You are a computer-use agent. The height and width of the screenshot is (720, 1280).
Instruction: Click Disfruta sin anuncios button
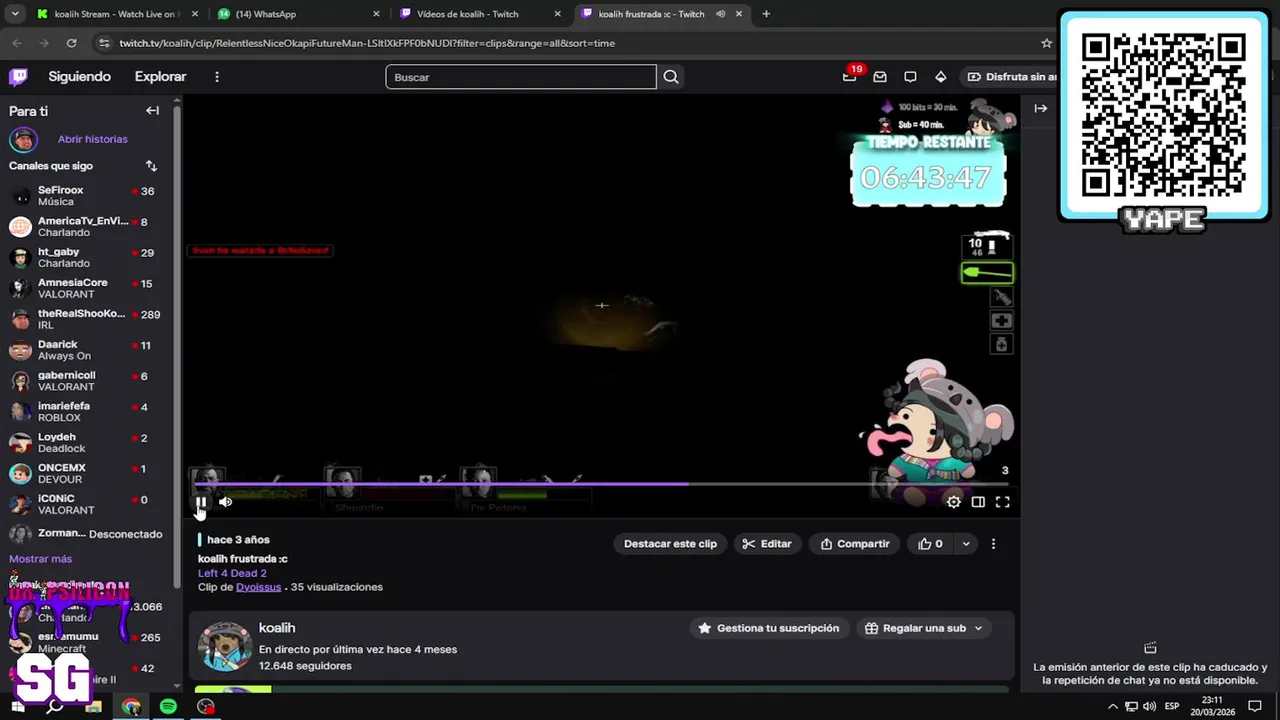point(1012,77)
